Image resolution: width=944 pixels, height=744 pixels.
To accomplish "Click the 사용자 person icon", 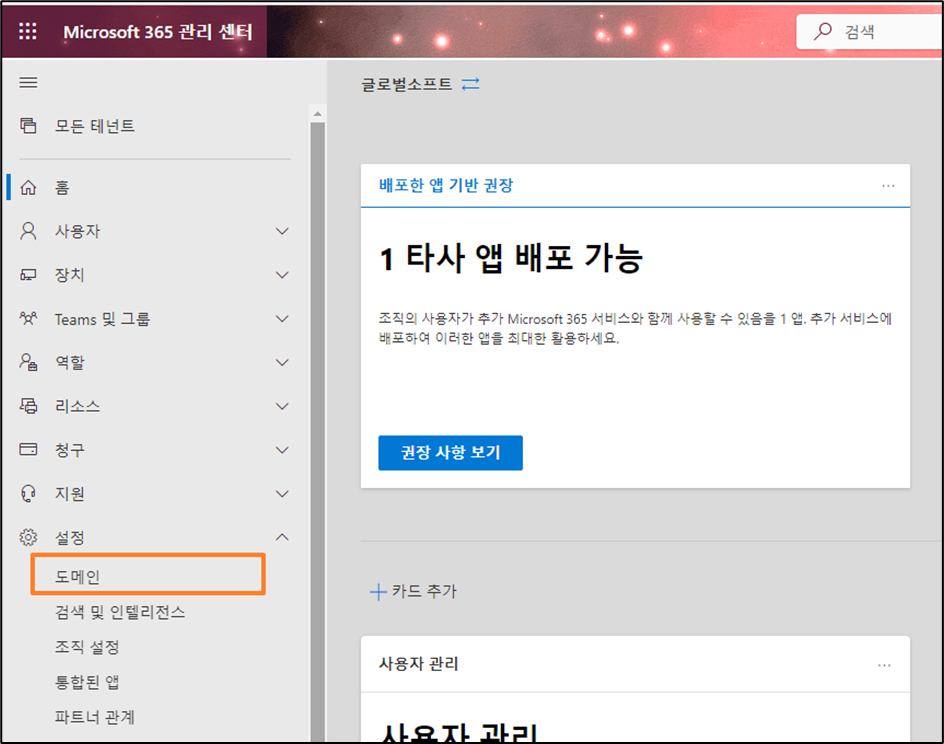I will point(28,231).
